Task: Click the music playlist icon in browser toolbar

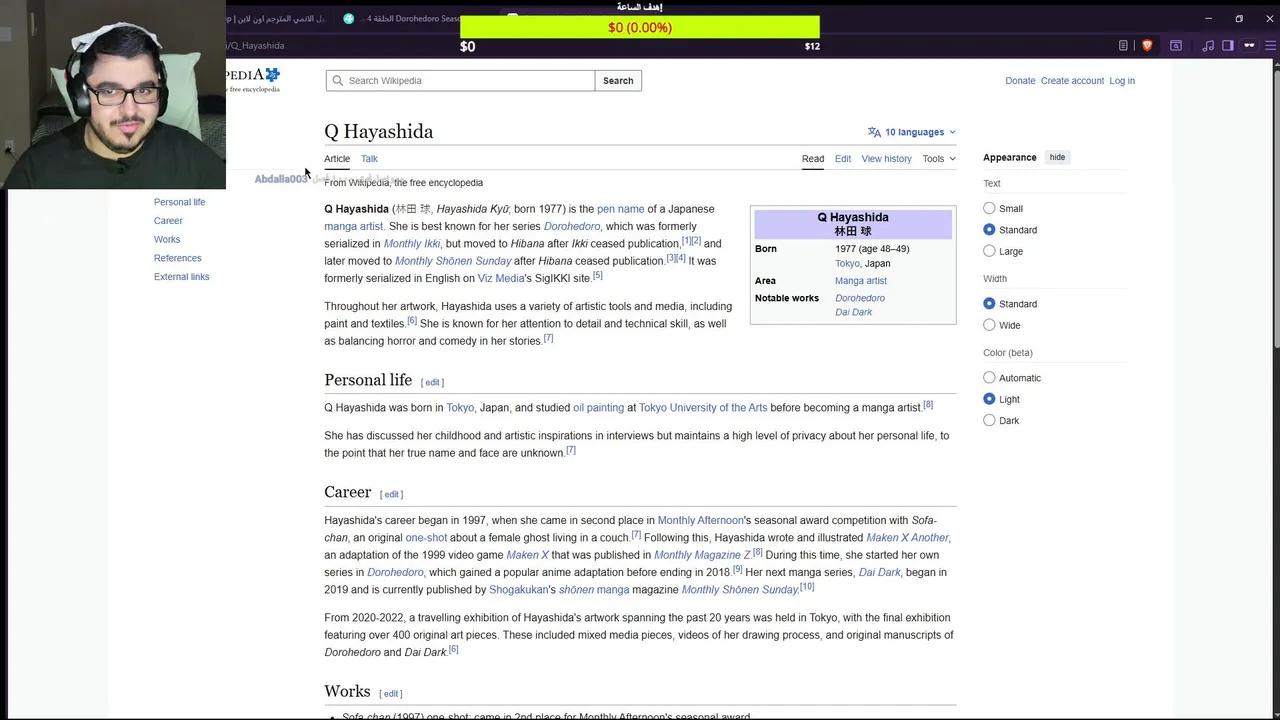Action: (x=1208, y=45)
